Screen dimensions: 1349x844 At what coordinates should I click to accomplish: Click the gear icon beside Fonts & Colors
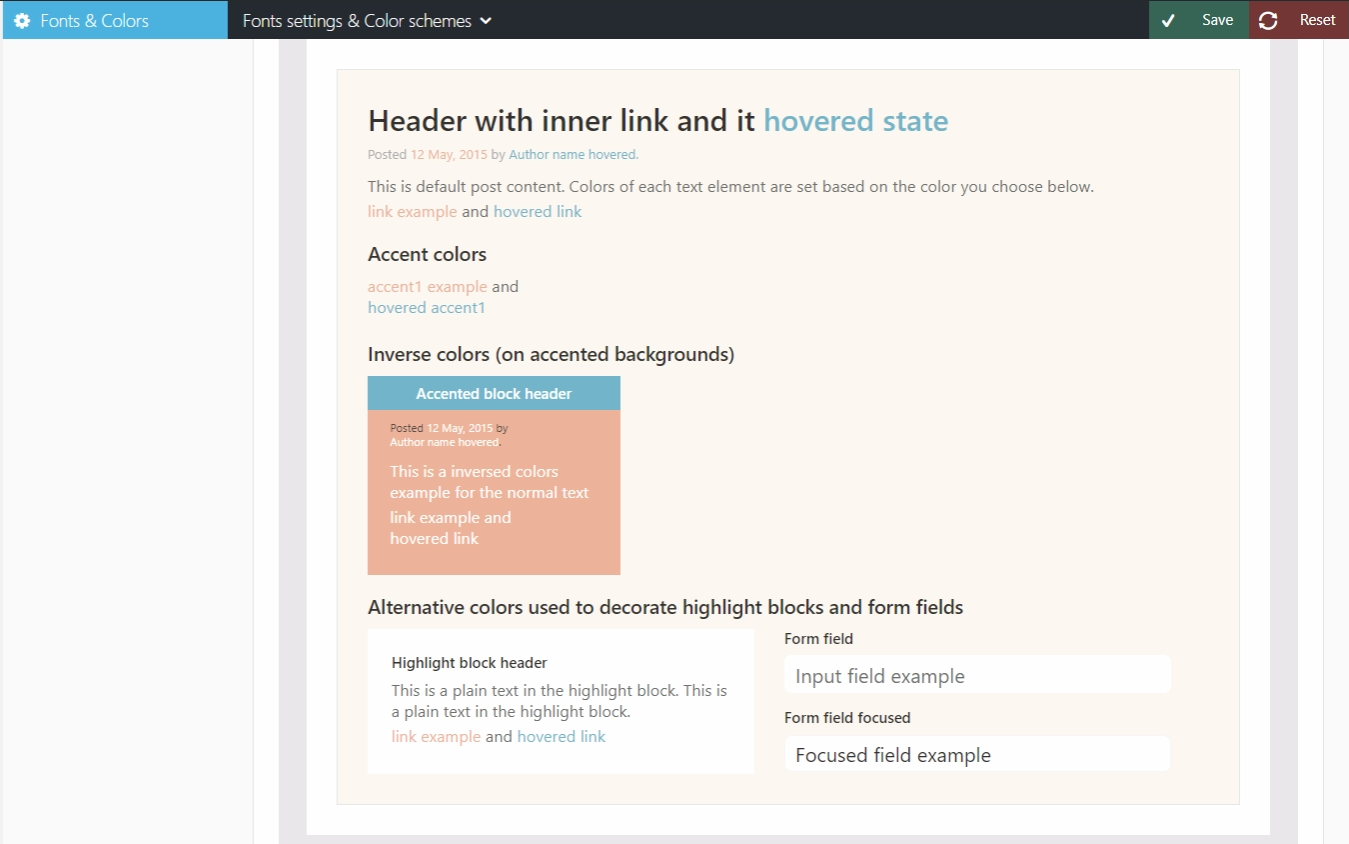click(22, 20)
